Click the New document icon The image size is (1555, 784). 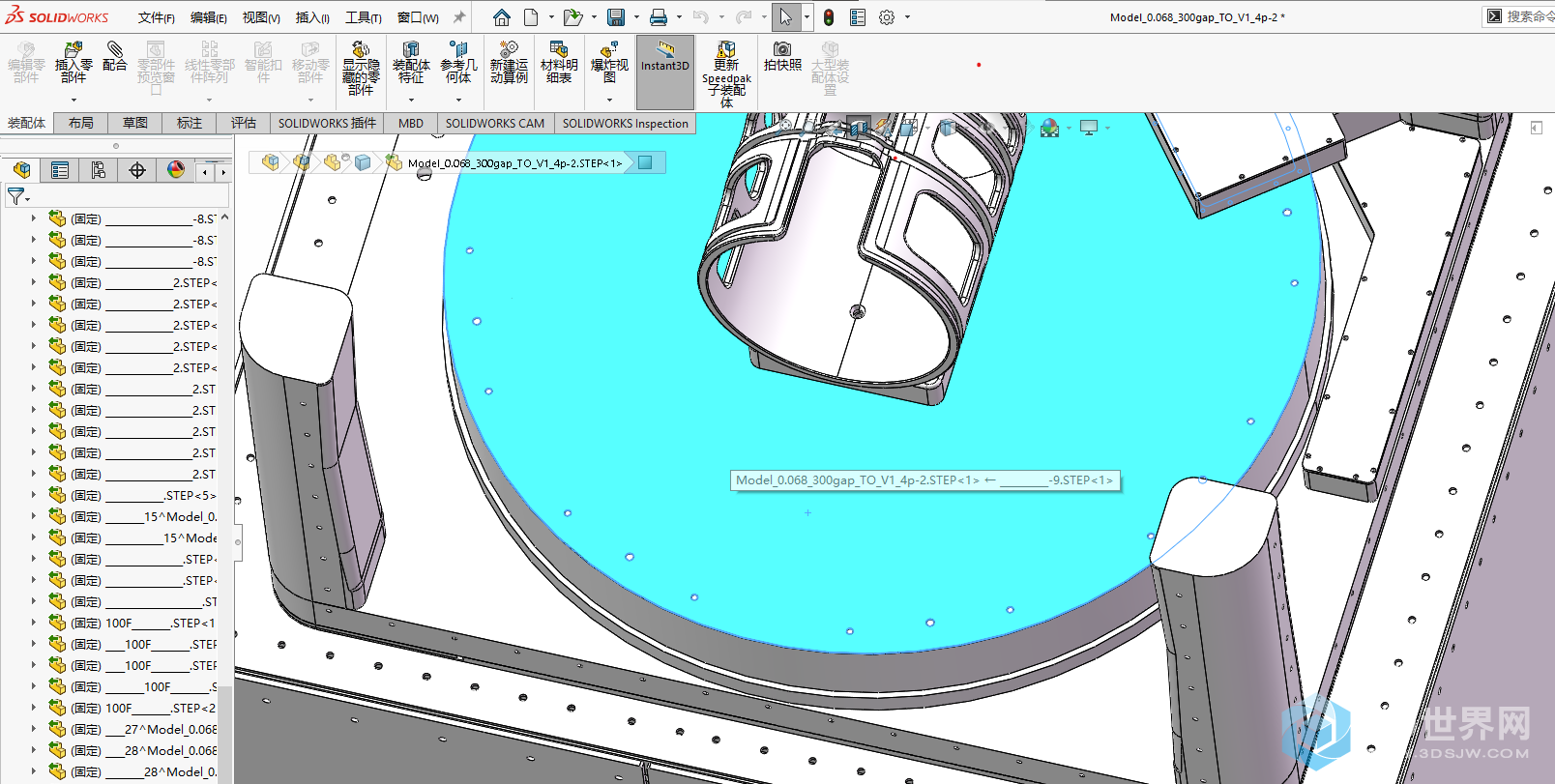click(x=531, y=17)
